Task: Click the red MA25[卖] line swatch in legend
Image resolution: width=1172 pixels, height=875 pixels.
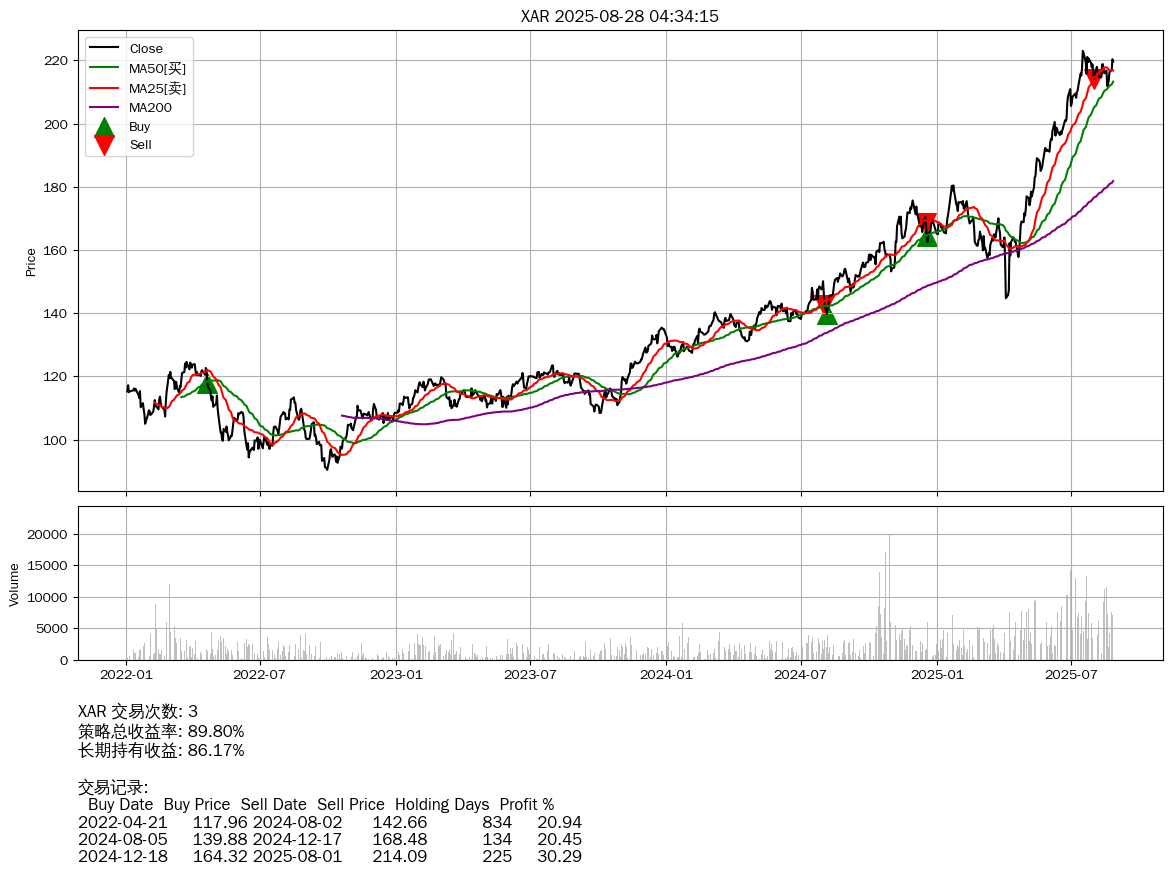Action: pyautogui.click(x=104, y=88)
